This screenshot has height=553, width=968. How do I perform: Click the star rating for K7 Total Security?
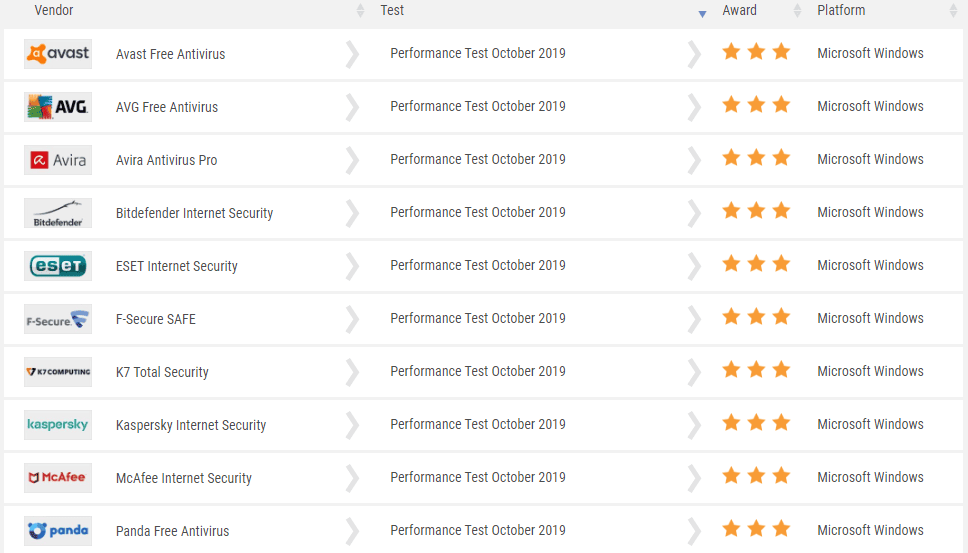(756, 370)
